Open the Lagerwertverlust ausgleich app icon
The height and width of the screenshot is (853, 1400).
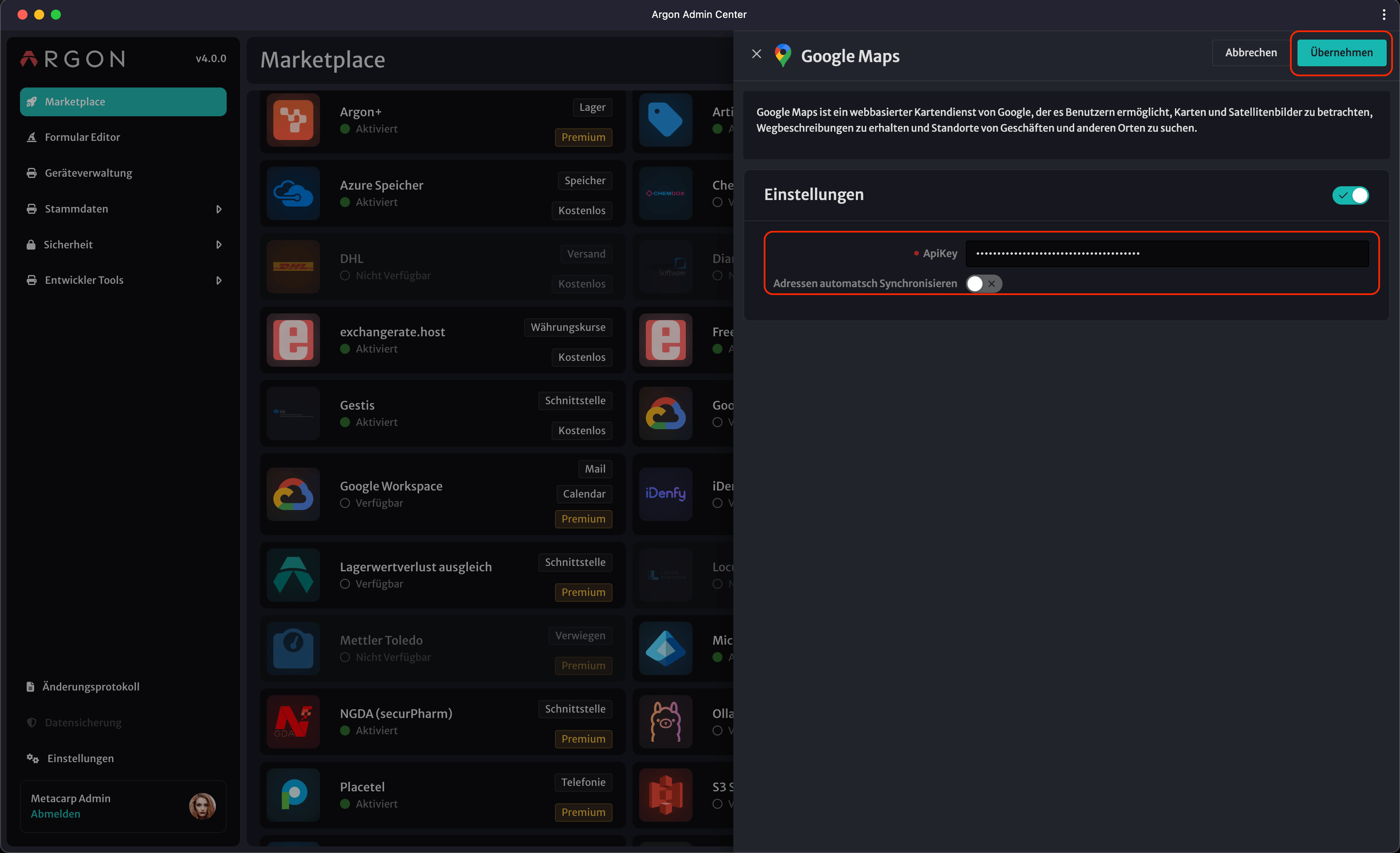(x=293, y=575)
